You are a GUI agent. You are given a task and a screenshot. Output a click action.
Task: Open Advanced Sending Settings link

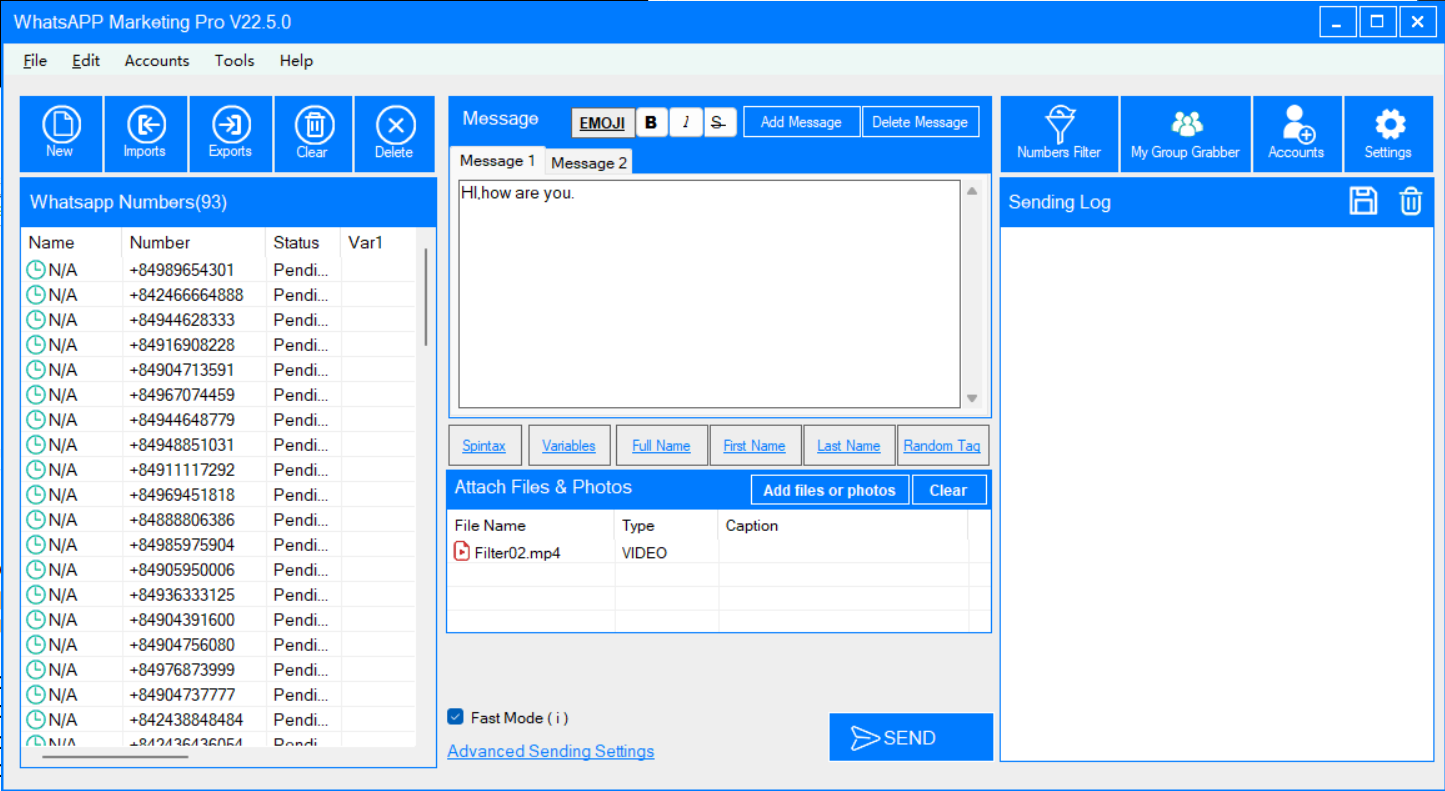pos(550,751)
